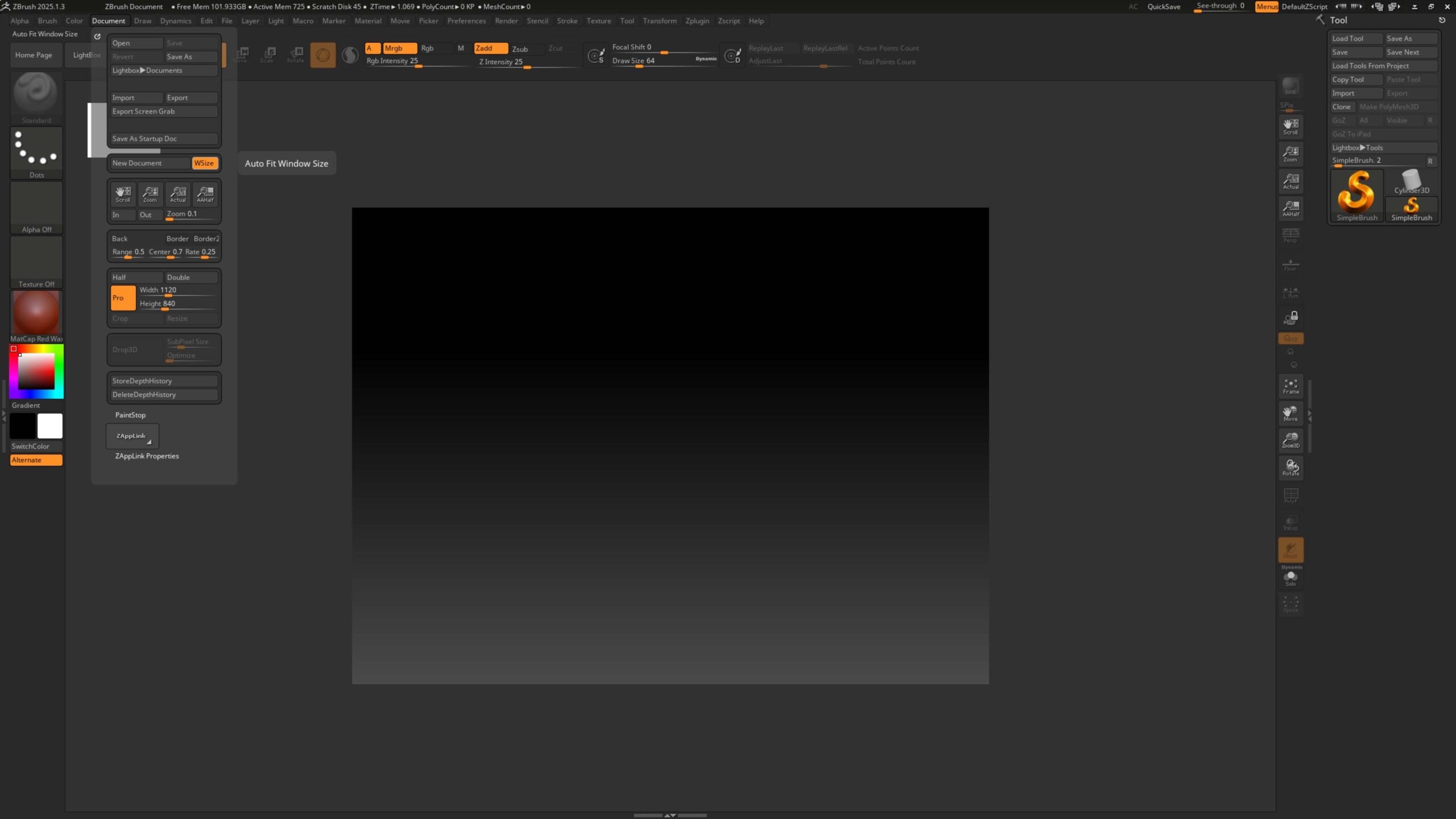Toggle the Menus button in title bar

point(1267,6)
